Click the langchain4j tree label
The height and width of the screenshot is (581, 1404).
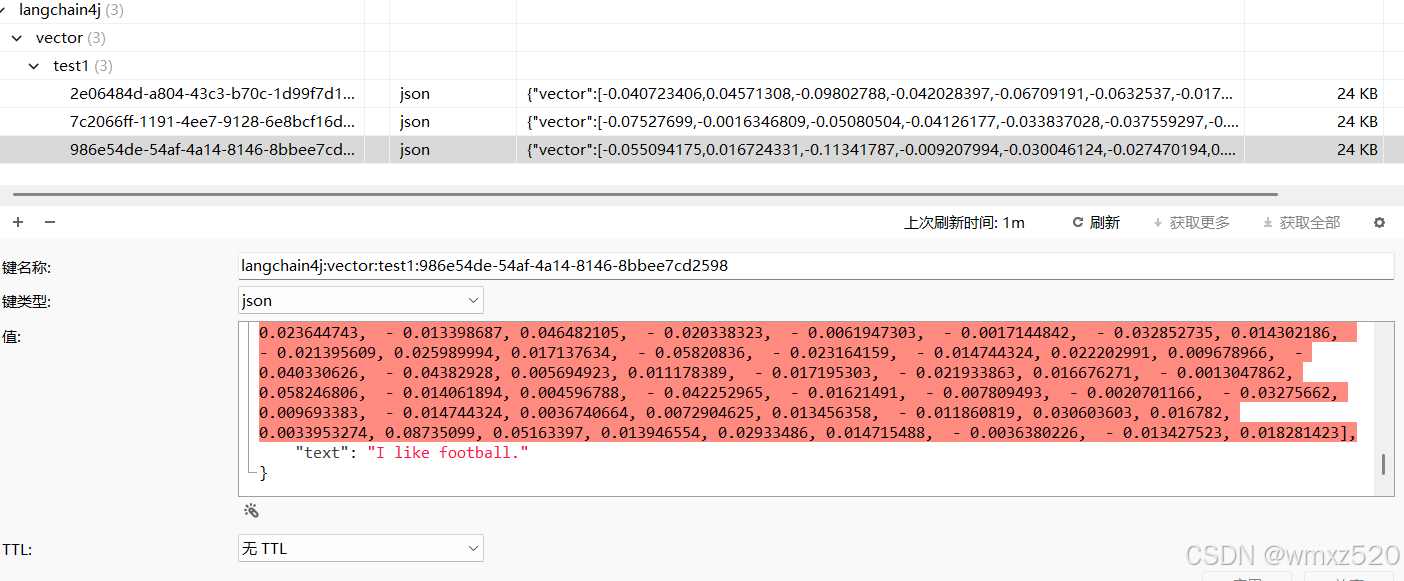click(60, 10)
